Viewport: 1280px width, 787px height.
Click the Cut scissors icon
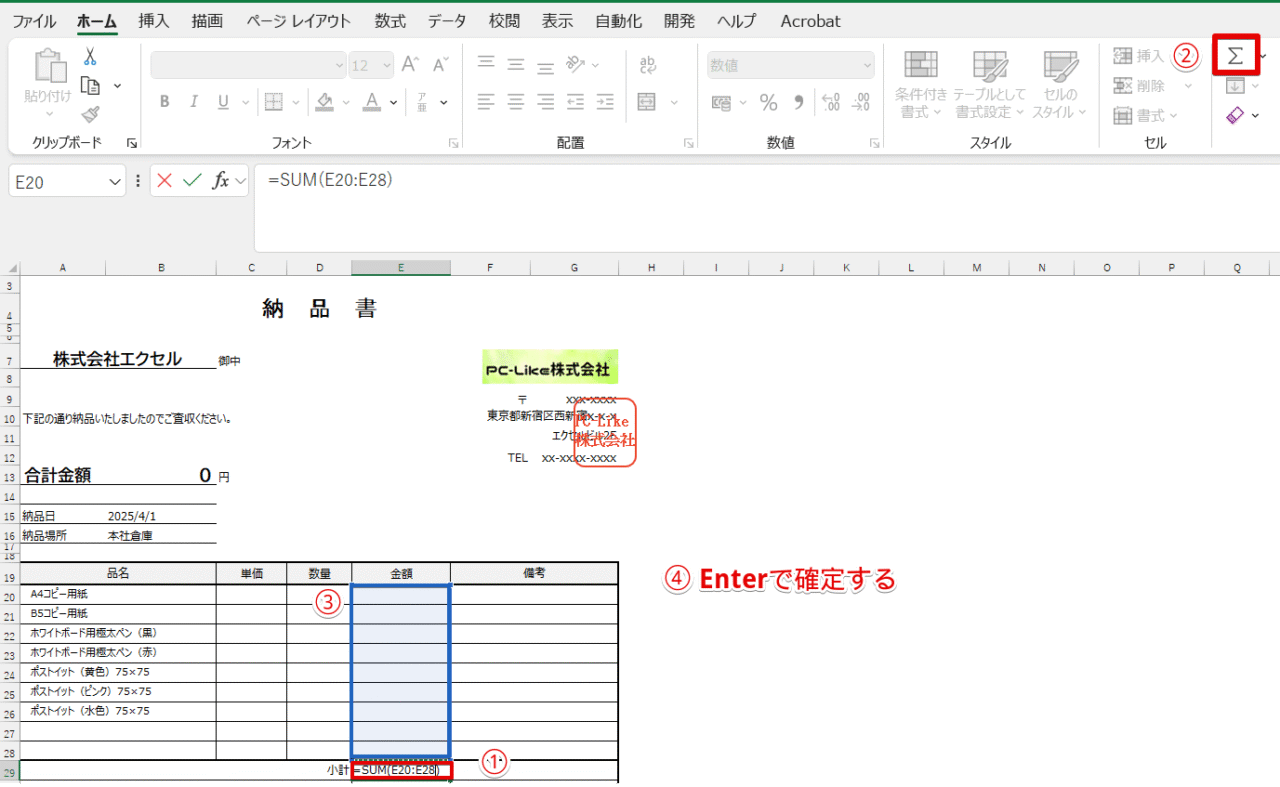coord(90,56)
